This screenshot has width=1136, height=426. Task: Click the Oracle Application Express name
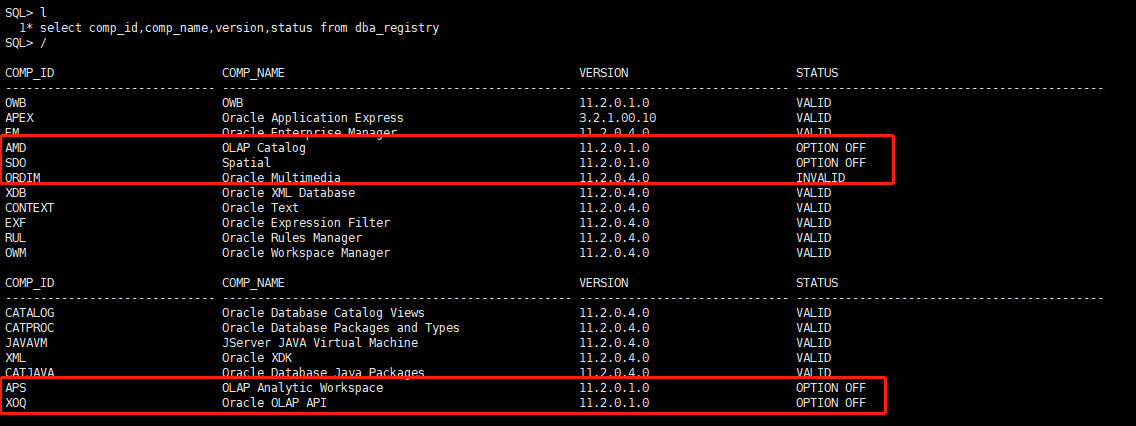pyautogui.click(x=312, y=118)
